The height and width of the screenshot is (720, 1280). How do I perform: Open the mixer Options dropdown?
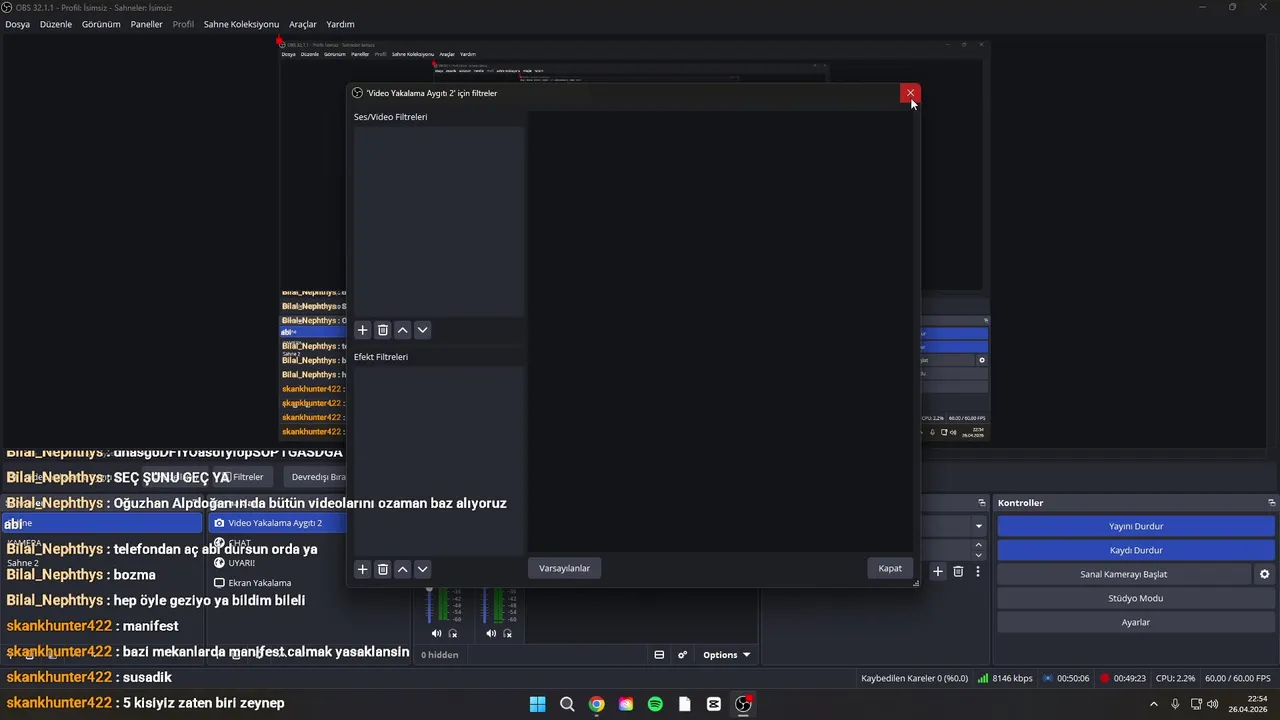pyautogui.click(x=727, y=655)
